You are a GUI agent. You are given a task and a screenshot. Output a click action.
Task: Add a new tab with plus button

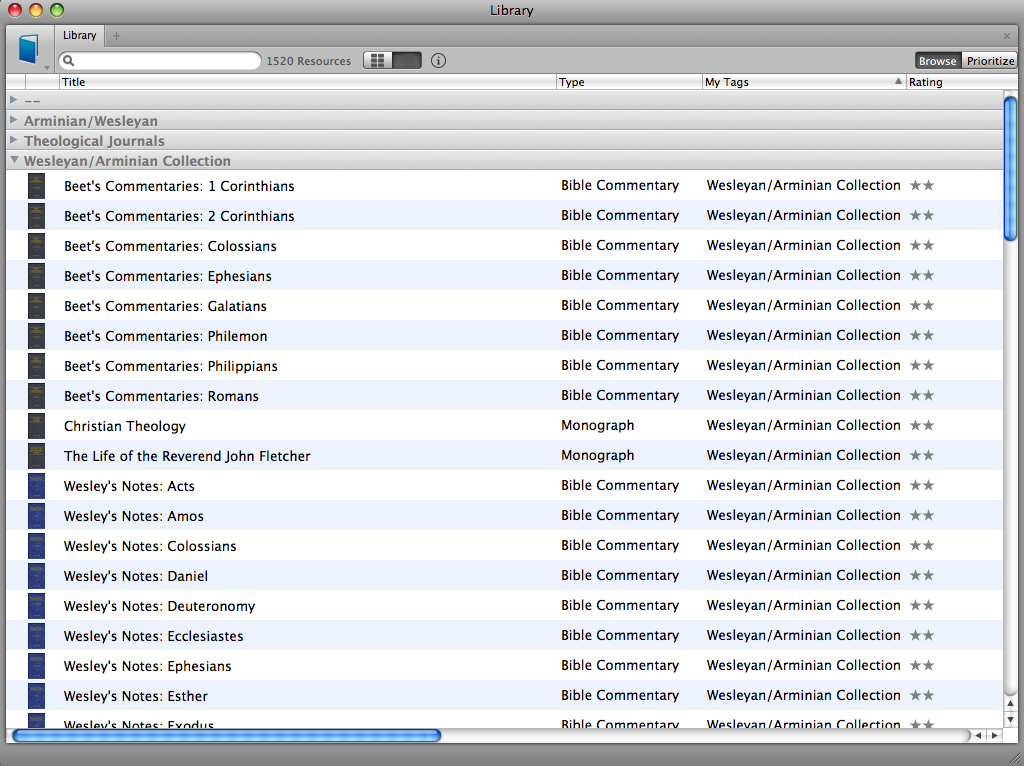pyautogui.click(x=116, y=36)
